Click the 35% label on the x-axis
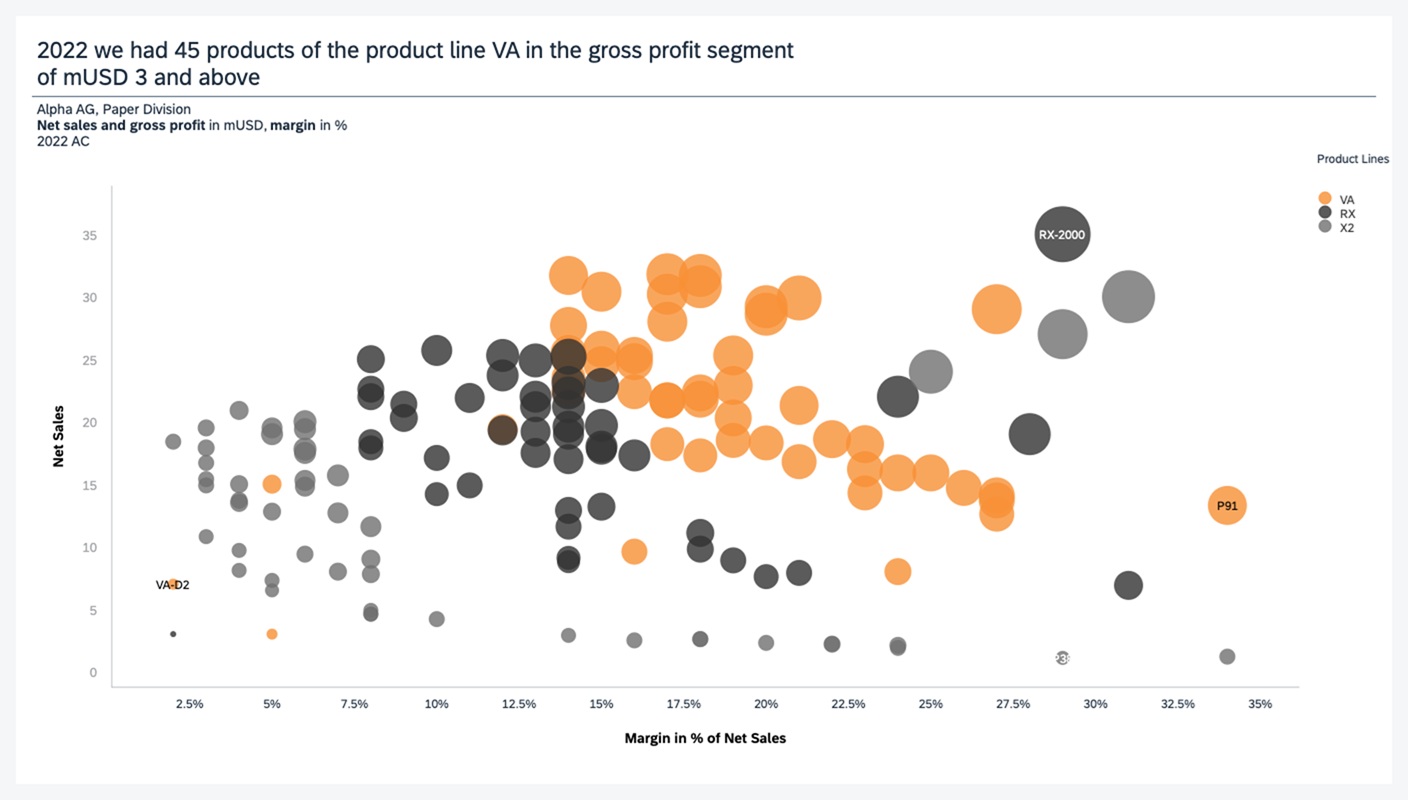 (x=1260, y=704)
